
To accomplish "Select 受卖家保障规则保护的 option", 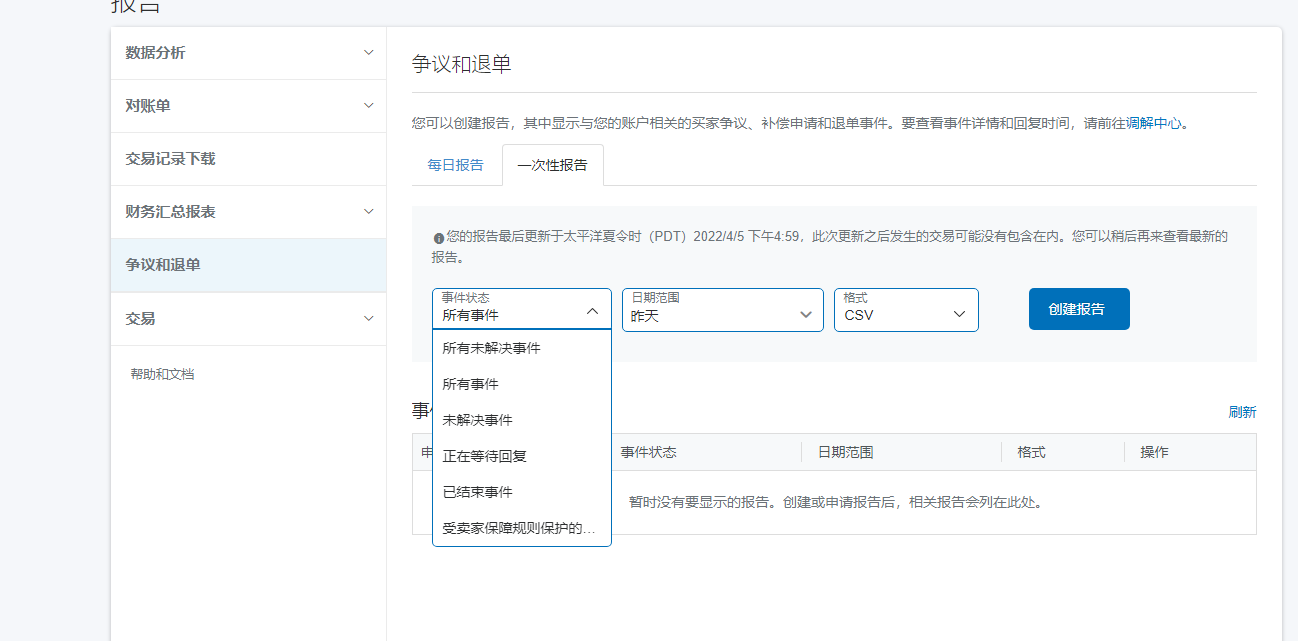I will (x=521, y=527).
